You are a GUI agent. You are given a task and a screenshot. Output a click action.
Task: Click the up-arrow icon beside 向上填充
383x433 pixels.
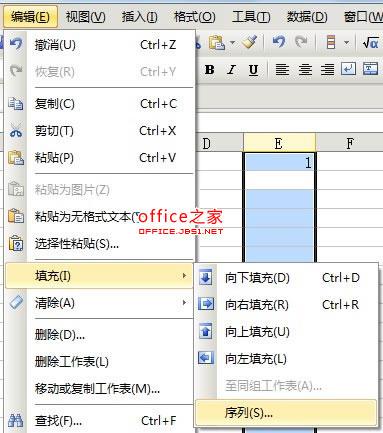(x=206, y=331)
